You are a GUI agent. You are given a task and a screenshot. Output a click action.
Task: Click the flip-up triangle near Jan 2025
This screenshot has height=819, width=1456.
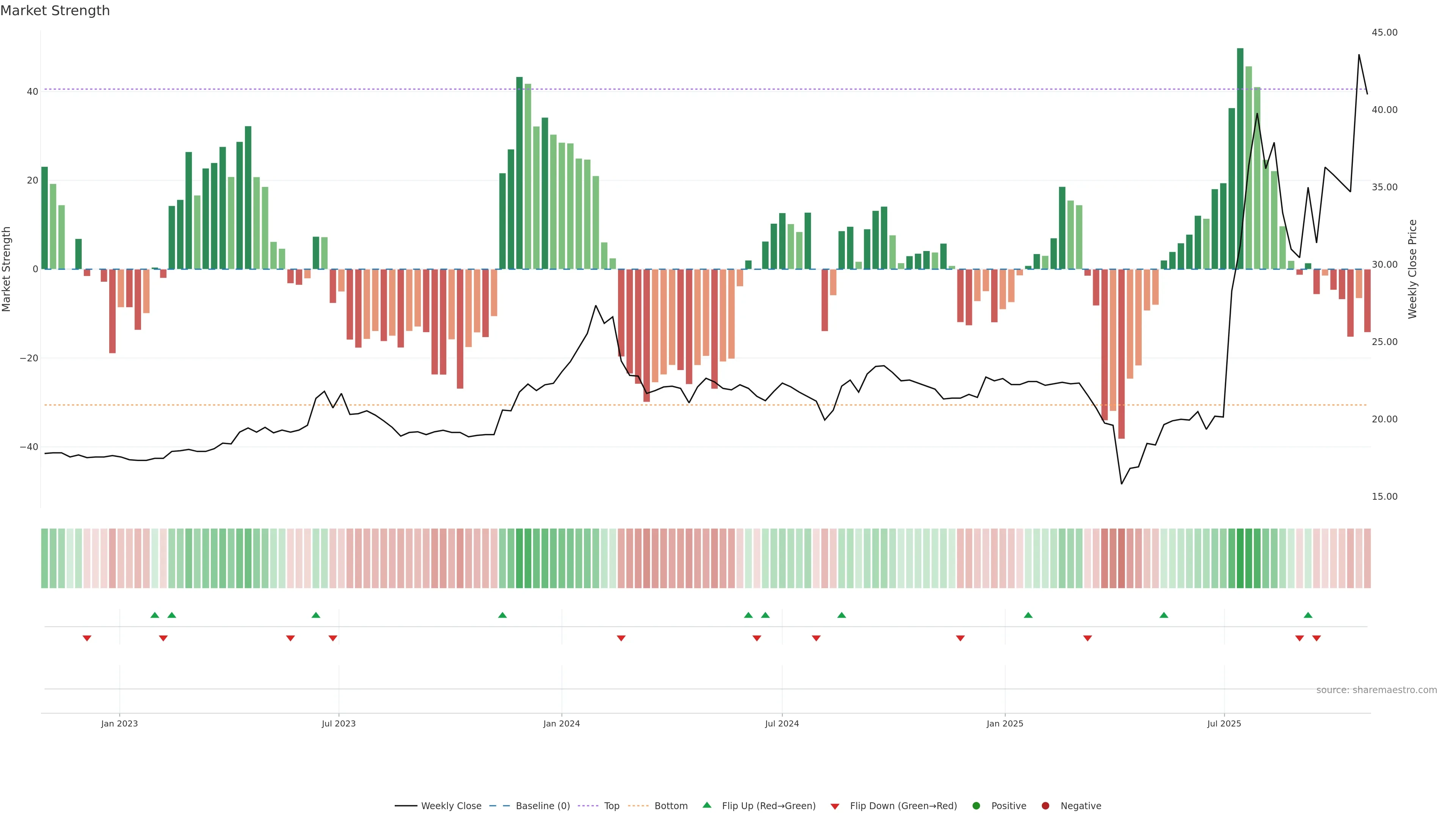tap(1028, 615)
